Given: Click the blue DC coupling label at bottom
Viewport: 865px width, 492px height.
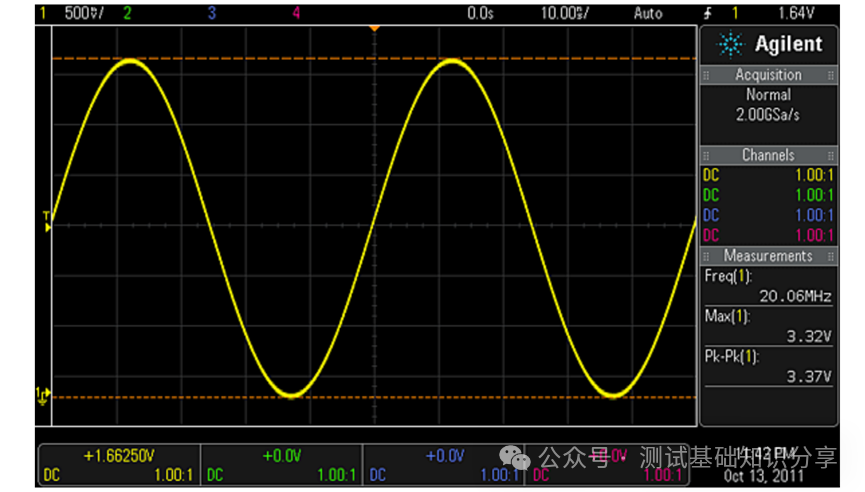Looking at the screenshot, I should pos(377,475).
